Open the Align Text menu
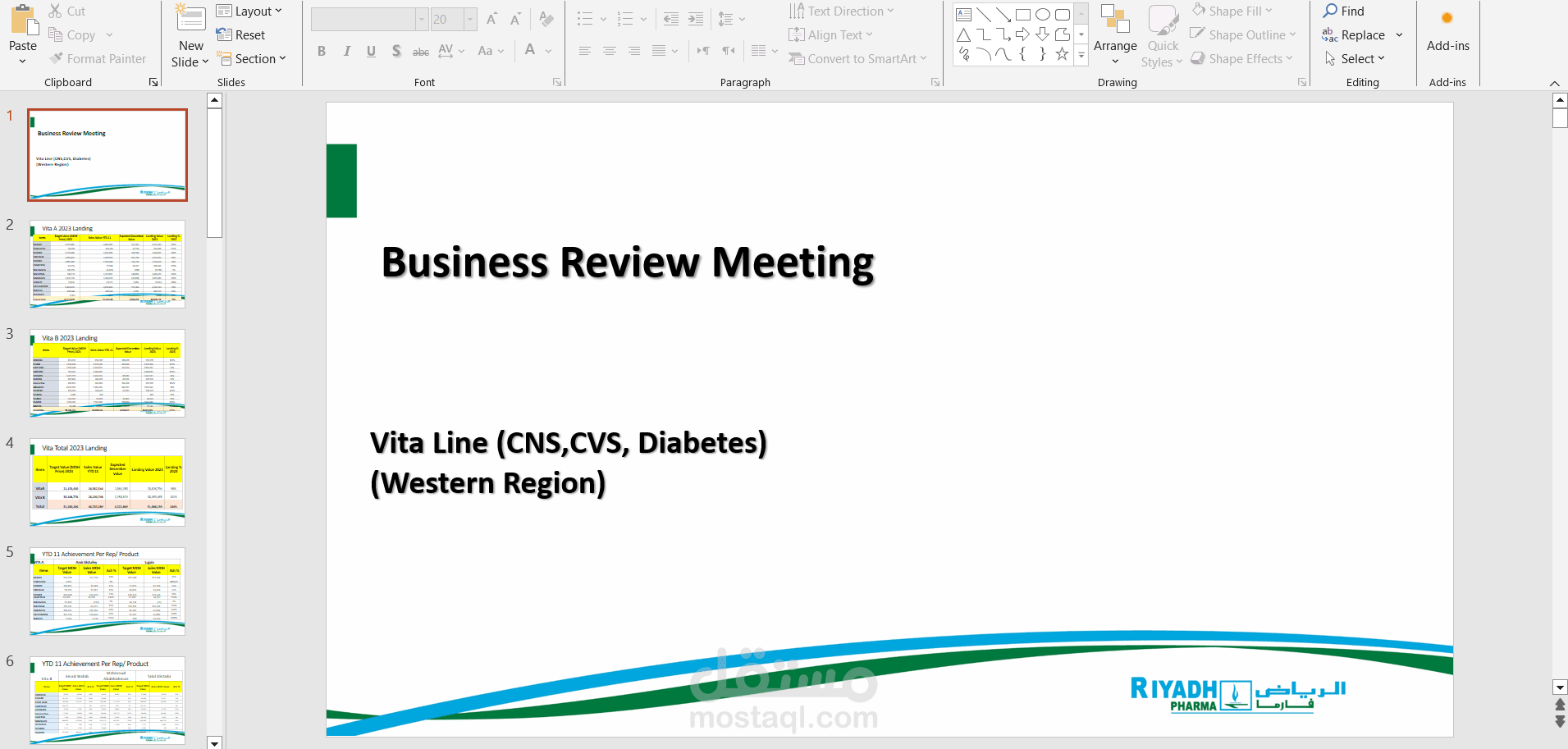This screenshot has width=1568, height=749. (x=830, y=35)
